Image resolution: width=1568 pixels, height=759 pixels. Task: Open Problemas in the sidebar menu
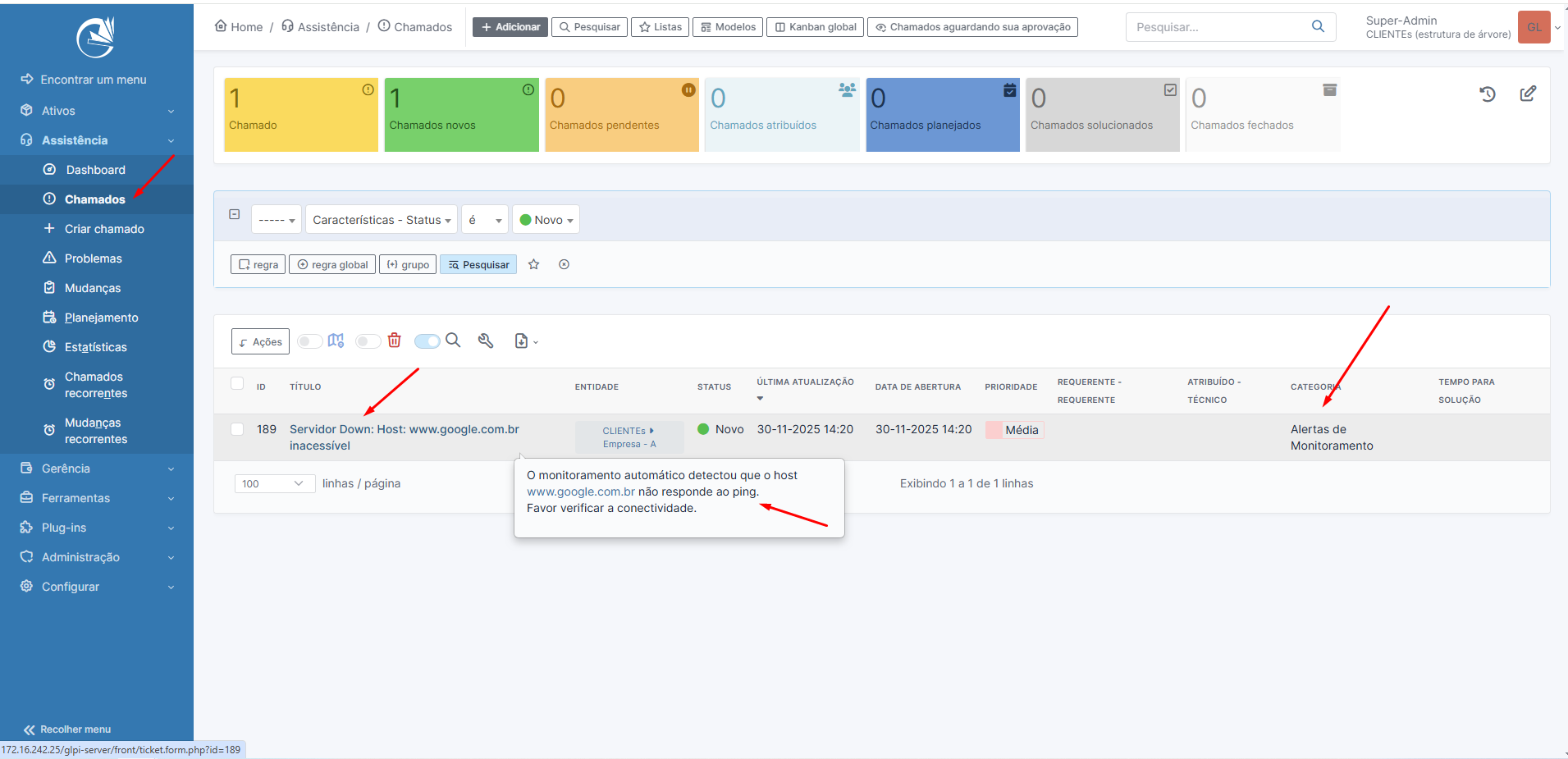(94, 258)
